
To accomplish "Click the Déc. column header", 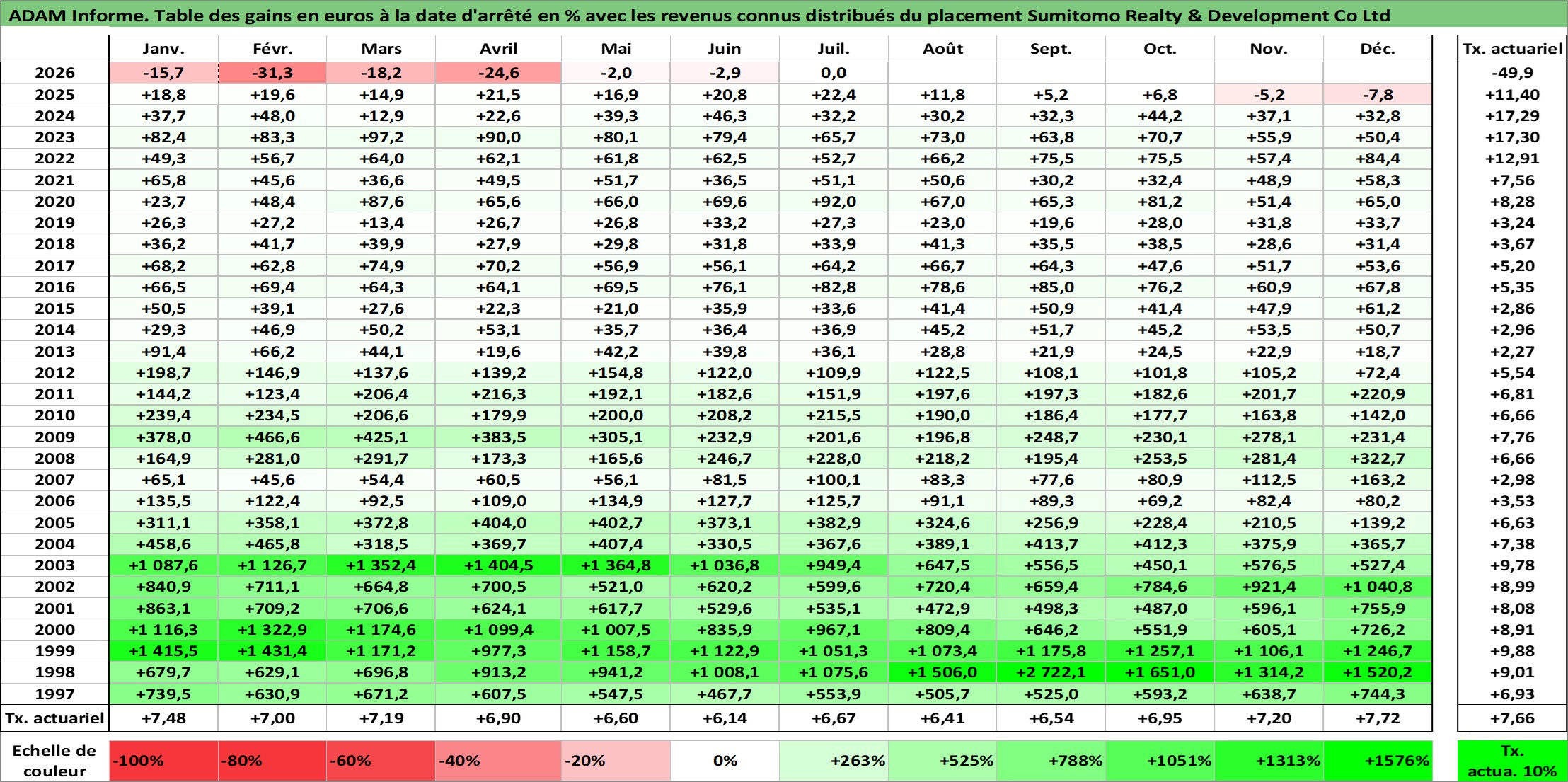I will (x=1378, y=49).
